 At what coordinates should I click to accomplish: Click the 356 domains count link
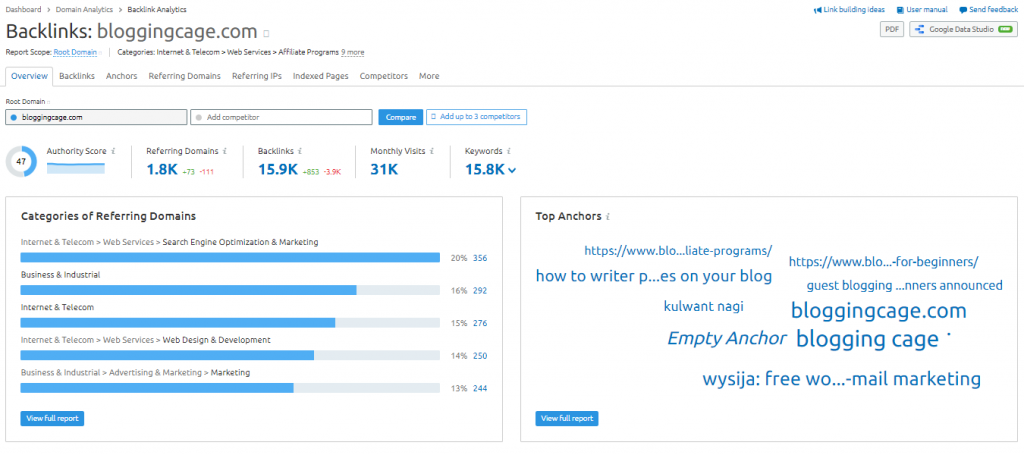tap(480, 258)
